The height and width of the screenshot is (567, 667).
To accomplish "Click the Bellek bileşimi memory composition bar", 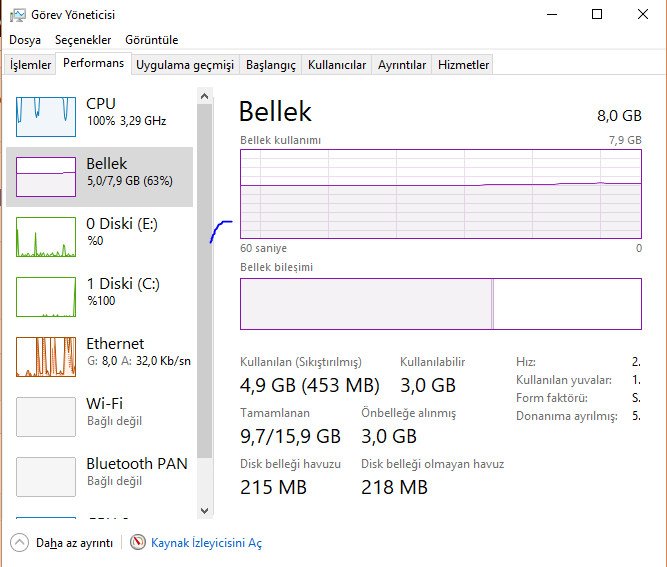I will pos(440,303).
